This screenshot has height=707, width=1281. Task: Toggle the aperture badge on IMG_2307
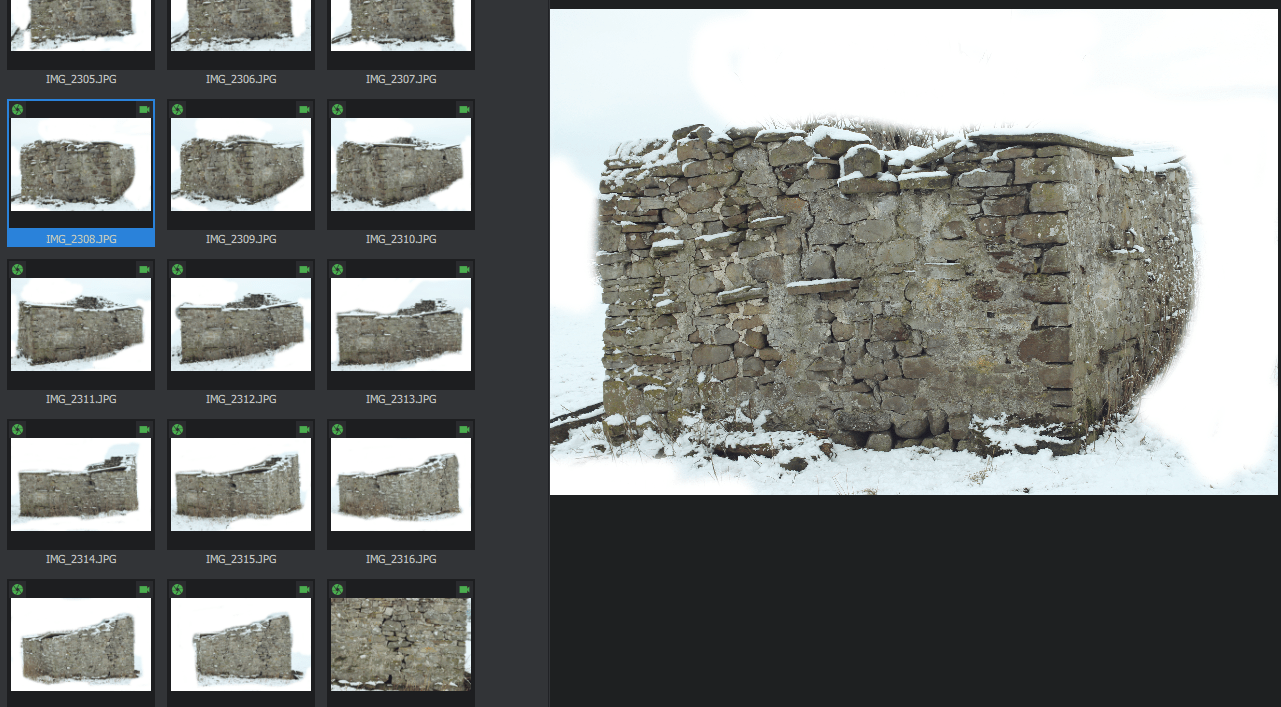tap(336, 5)
